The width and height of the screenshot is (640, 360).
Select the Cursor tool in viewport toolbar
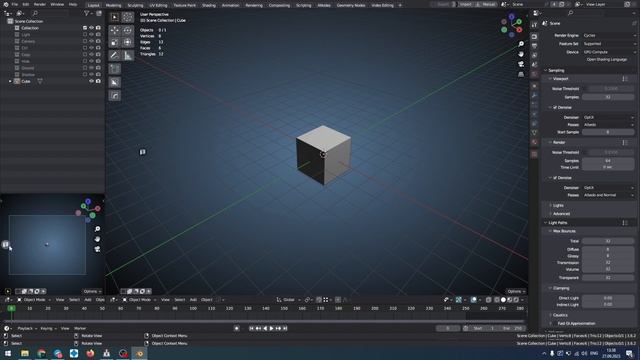[x=128, y=17]
